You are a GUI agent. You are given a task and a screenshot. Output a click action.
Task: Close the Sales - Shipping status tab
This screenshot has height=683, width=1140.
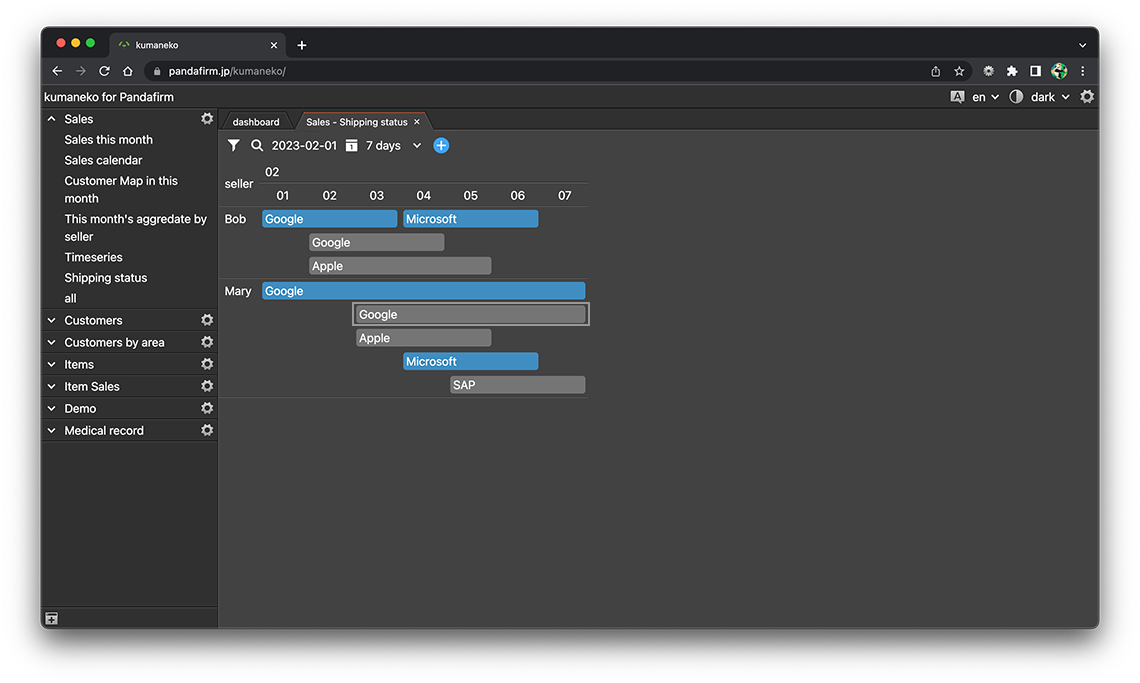417,122
